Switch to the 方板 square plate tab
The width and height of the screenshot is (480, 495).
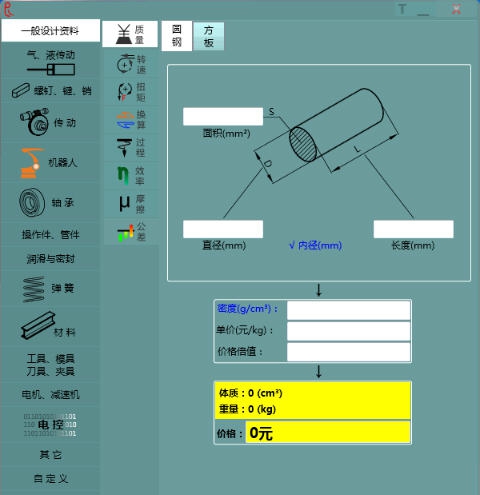tap(209, 36)
